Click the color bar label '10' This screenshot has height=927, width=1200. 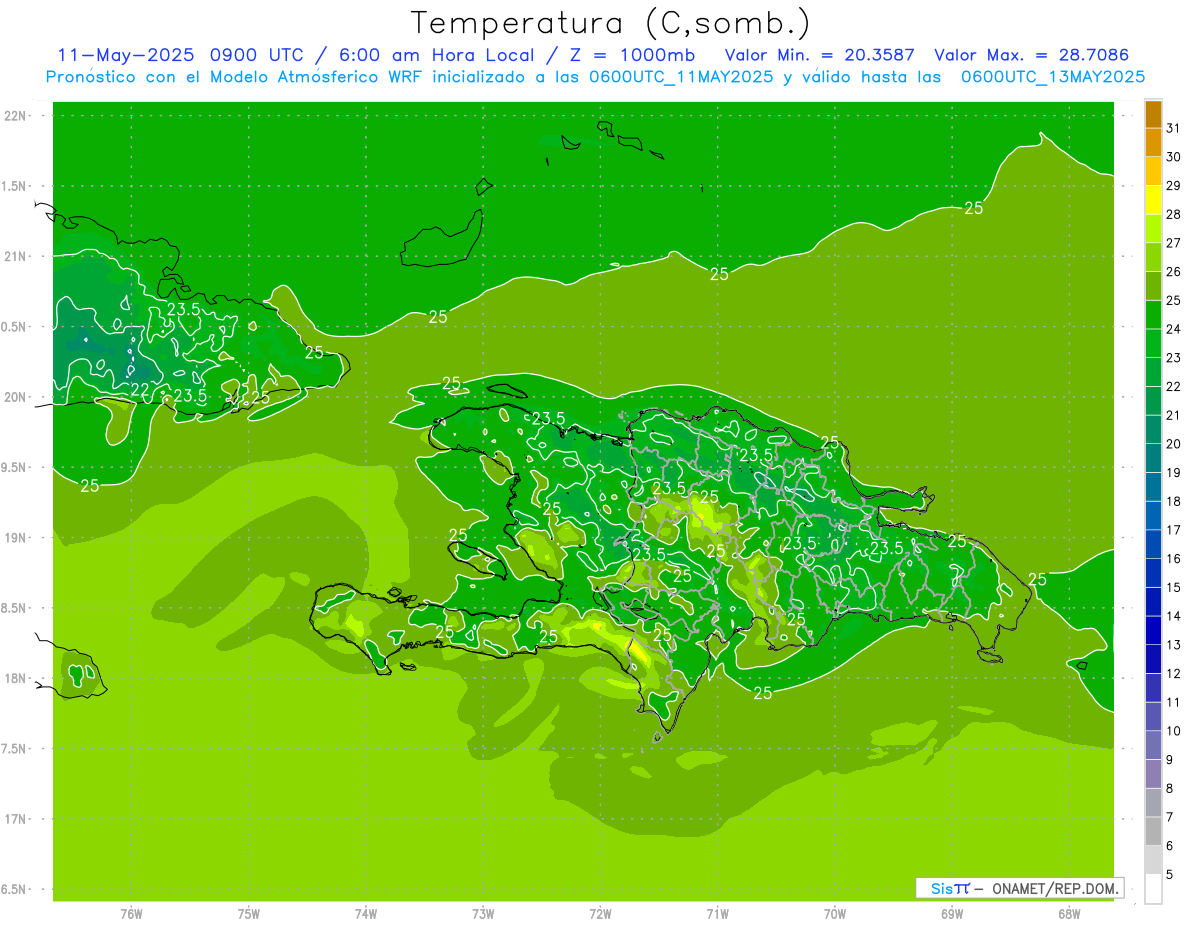[x=1173, y=730]
